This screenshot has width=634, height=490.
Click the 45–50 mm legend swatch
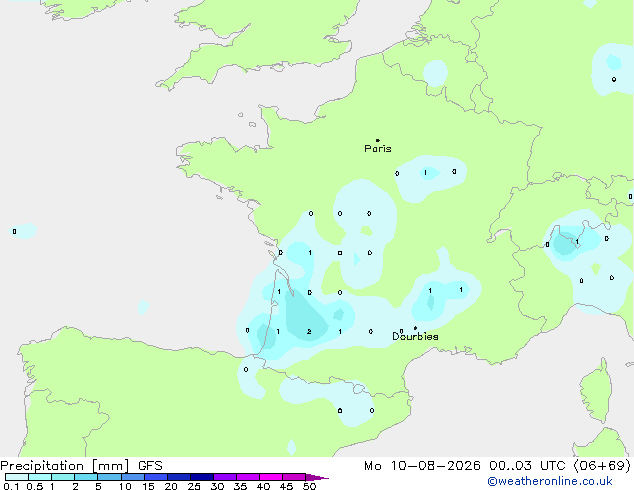coord(294,477)
